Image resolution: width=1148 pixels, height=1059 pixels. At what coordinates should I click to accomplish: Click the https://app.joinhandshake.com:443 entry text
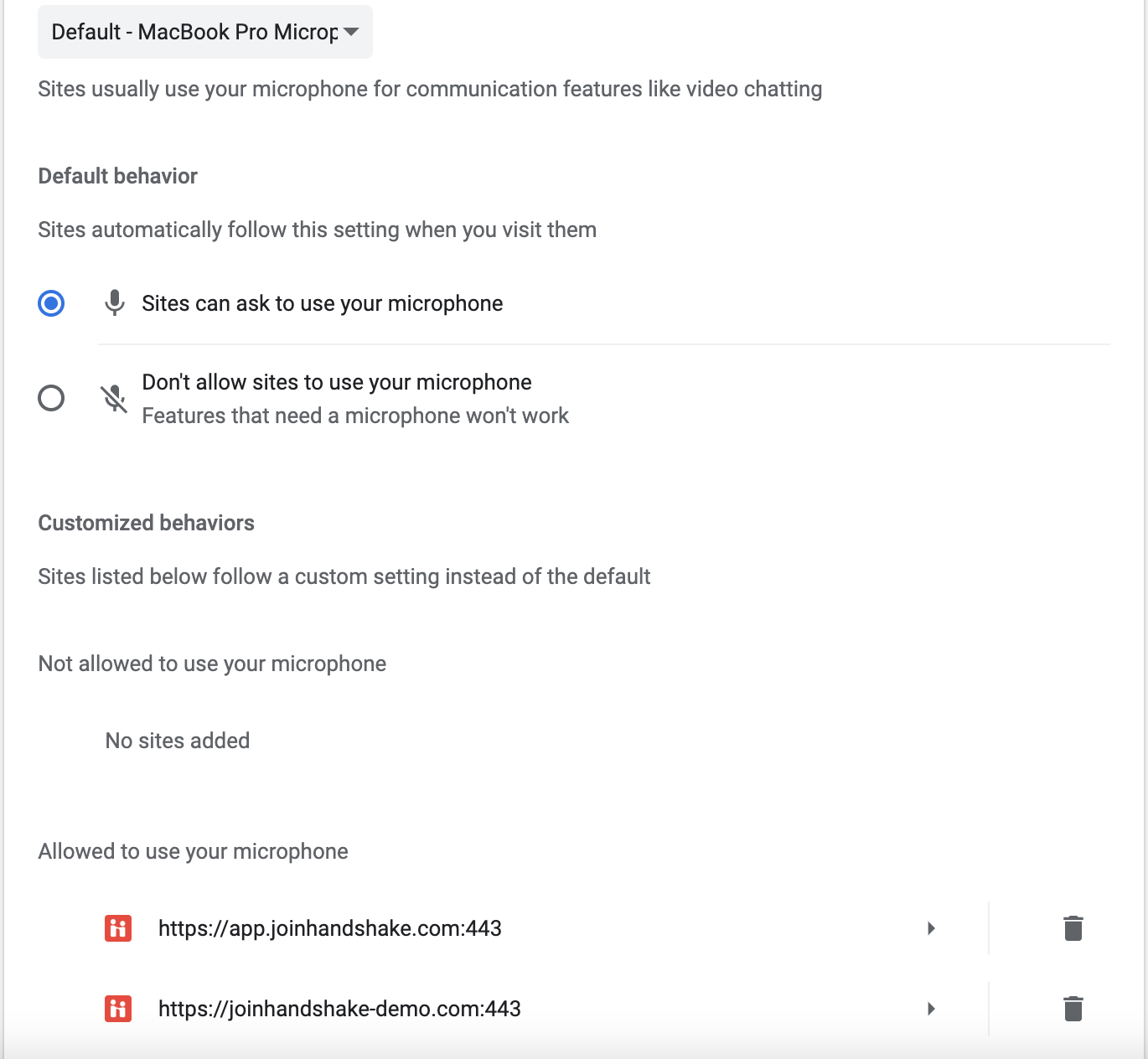coord(330,928)
